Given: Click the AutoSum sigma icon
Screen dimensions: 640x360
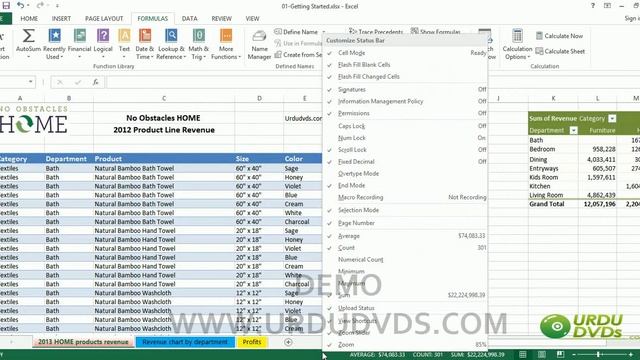Looking at the screenshot, I should (28, 36).
